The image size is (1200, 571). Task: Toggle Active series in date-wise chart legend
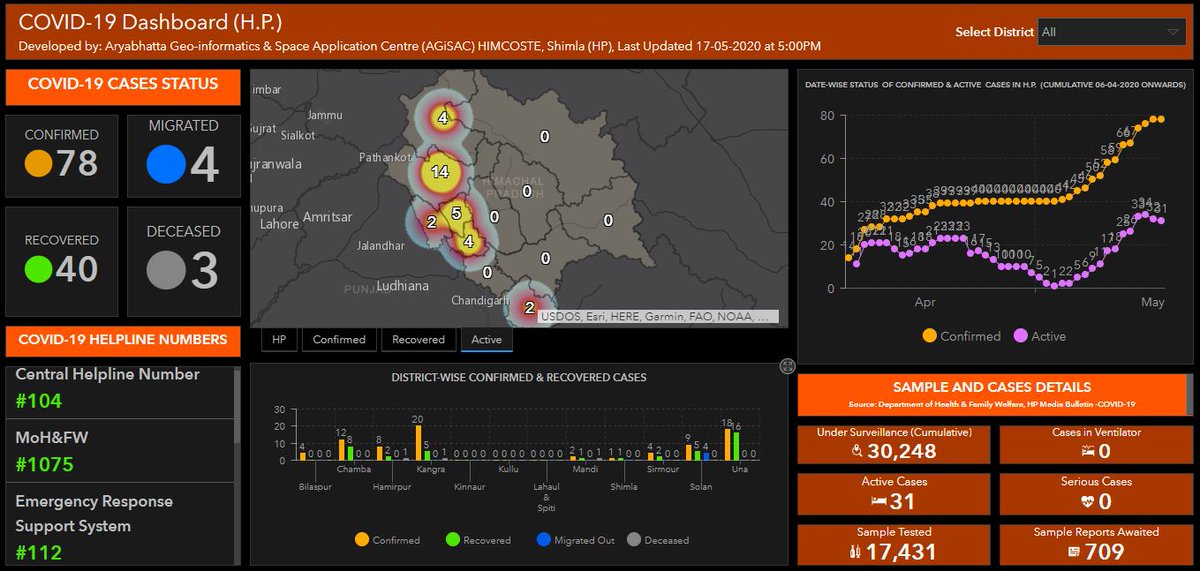(x=1039, y=336)
